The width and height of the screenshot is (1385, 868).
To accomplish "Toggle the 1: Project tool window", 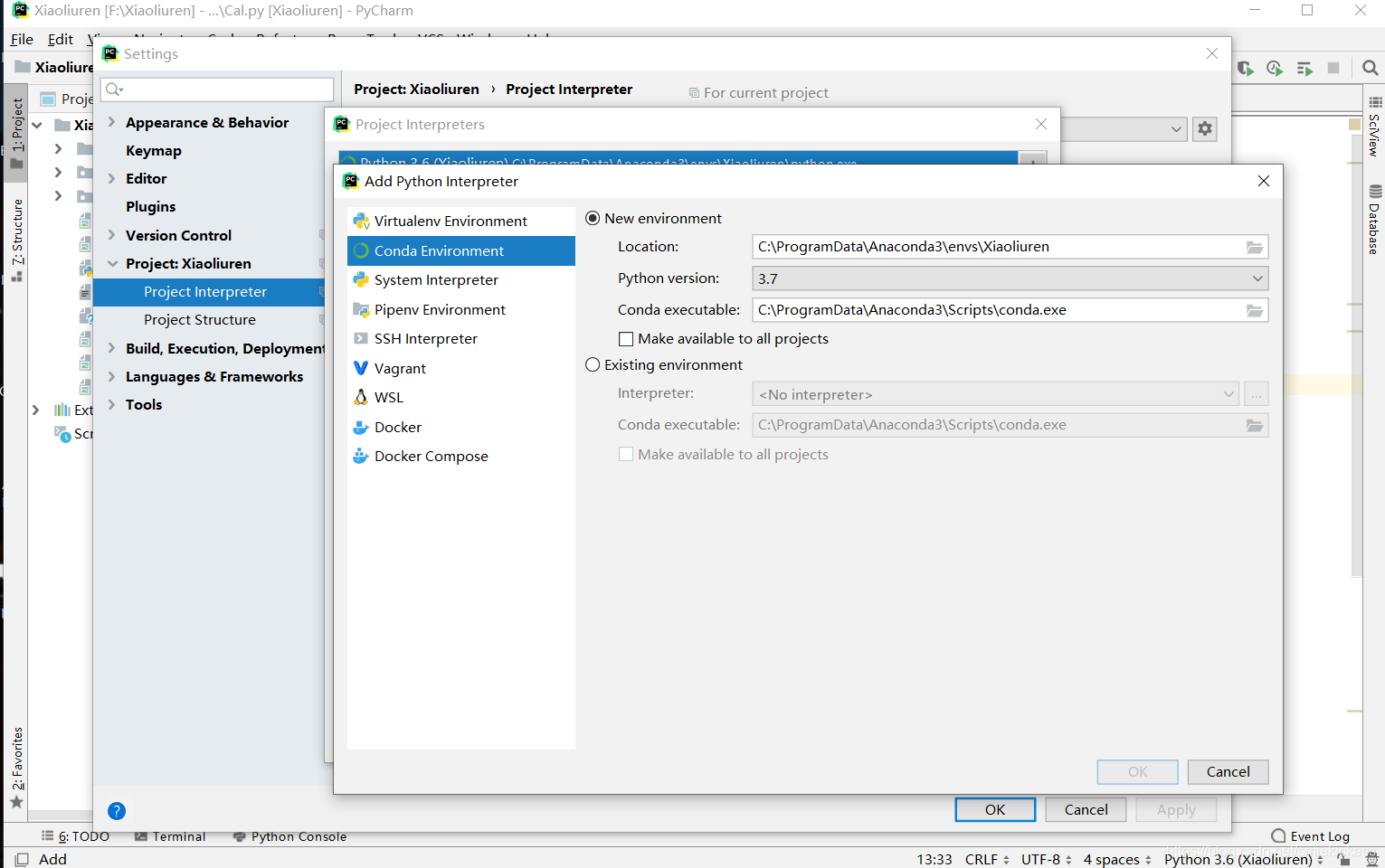I will [16, 132].
